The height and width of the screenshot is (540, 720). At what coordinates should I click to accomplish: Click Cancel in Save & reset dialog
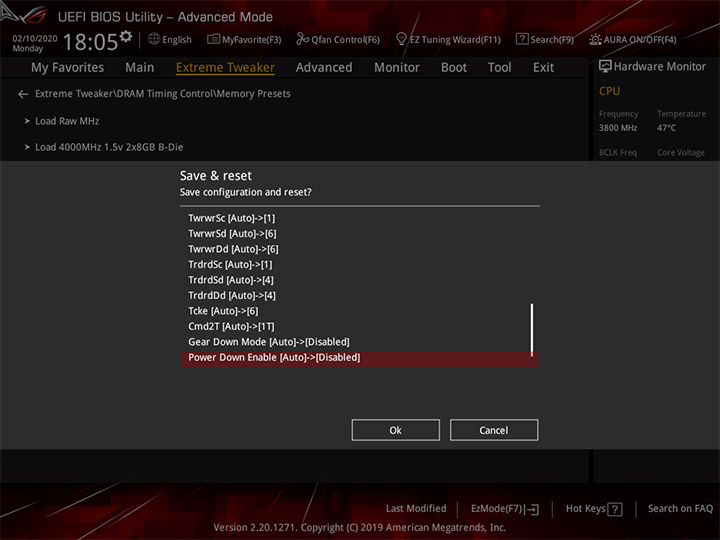click(494, 430)
